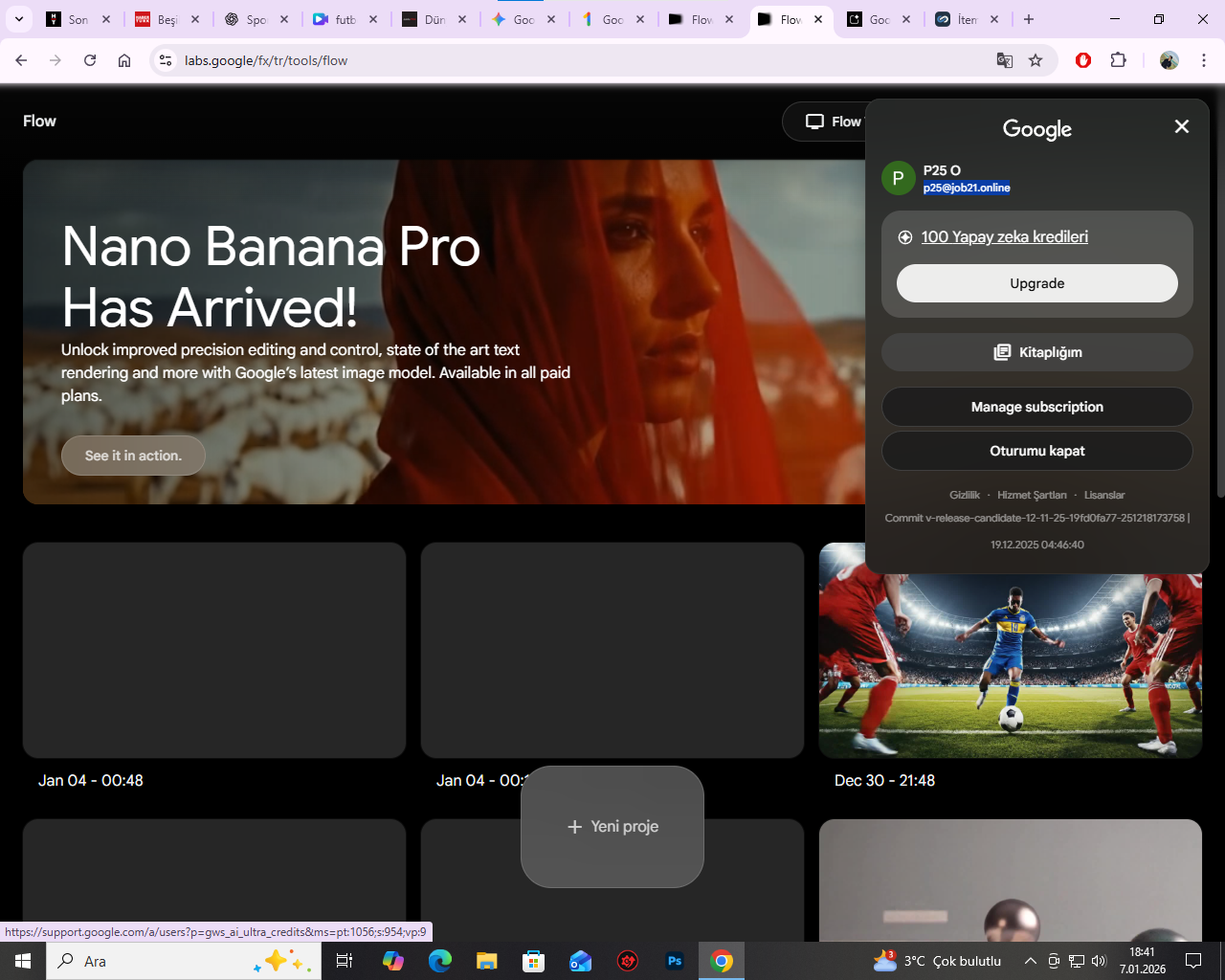Viewport: 1225px width, 980px height.
Task: Click the red Opera-style extension icon
Action: [1083, 60]
